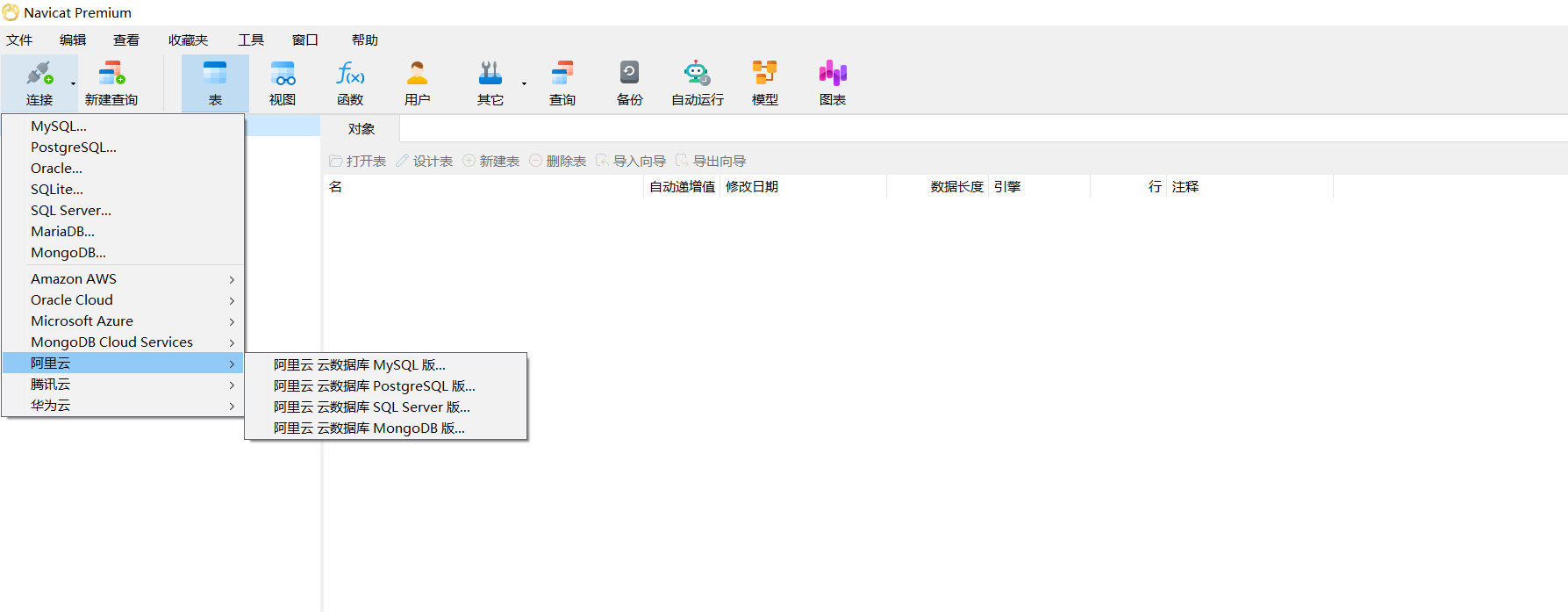Expand the Tencent Cloud (腾讯云) submenu
Image resolution: width=1568 pixels, height=612 pixels.
124,385
